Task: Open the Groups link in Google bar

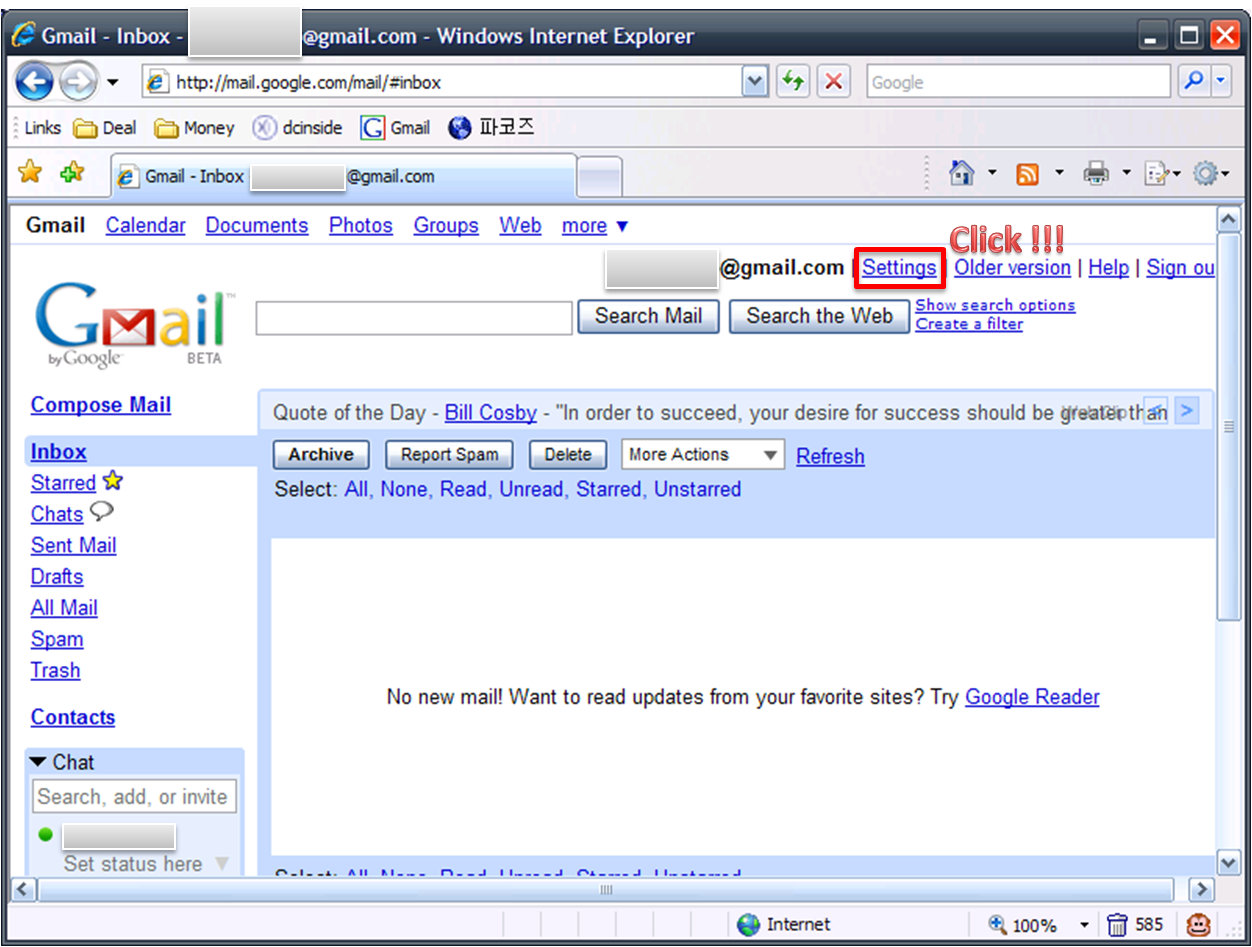Action: tap(446, 226)
